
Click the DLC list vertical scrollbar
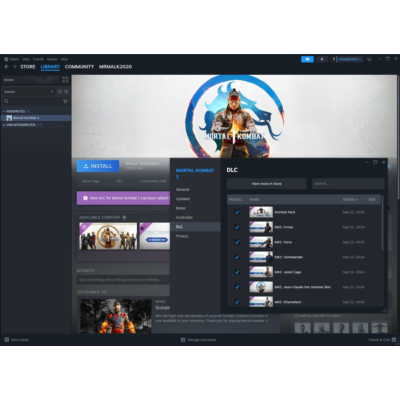click(x=382, y=223)
